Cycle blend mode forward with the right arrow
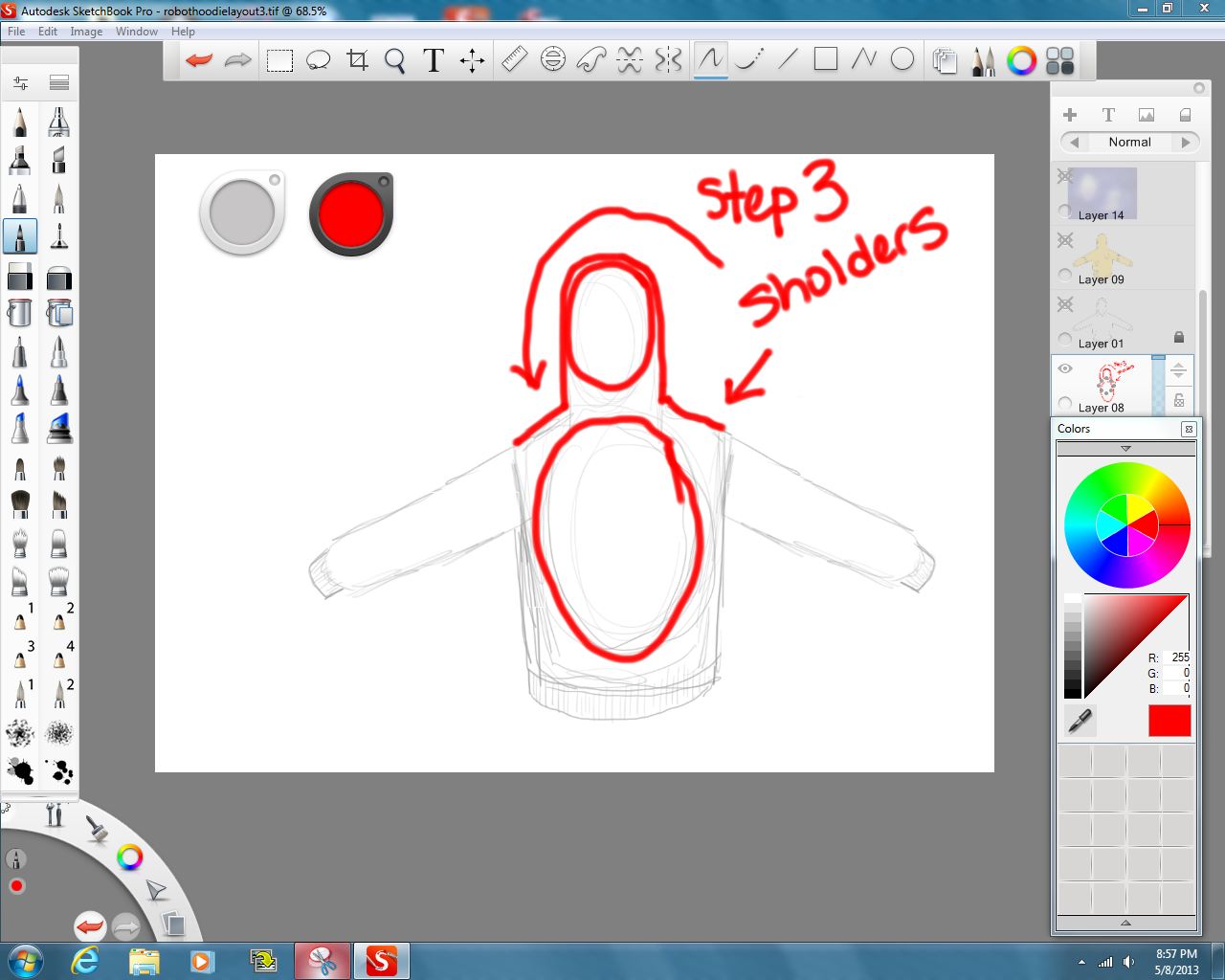This screenshot has width=1225, height=980. tap(1187, 142)
